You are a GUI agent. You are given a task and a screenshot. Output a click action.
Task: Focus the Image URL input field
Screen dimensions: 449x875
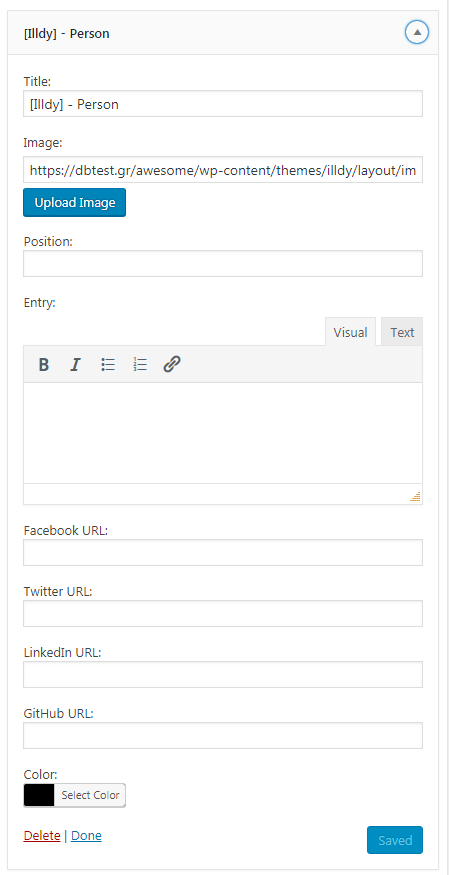tap(223, 170)
